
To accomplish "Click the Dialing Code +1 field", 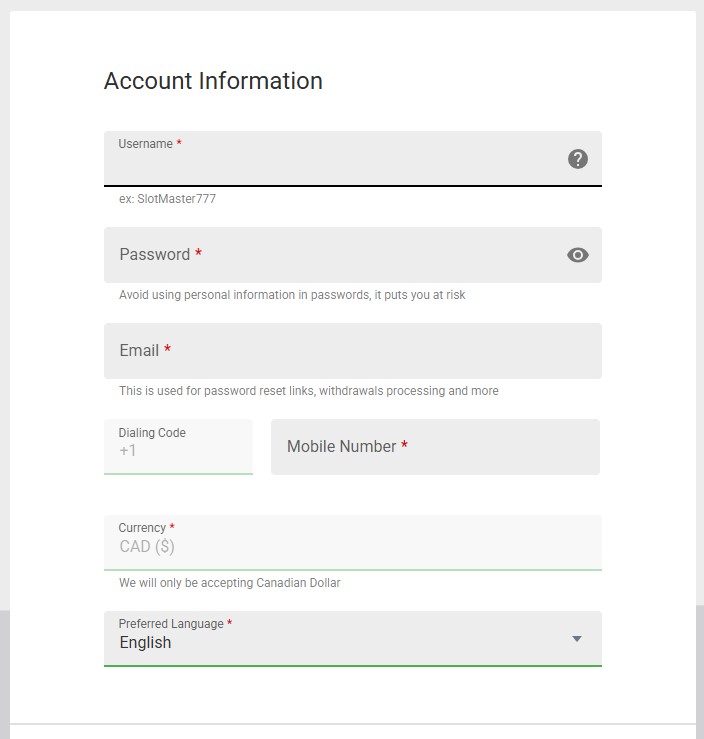I will pyautogui.click(x=178, y=449).
